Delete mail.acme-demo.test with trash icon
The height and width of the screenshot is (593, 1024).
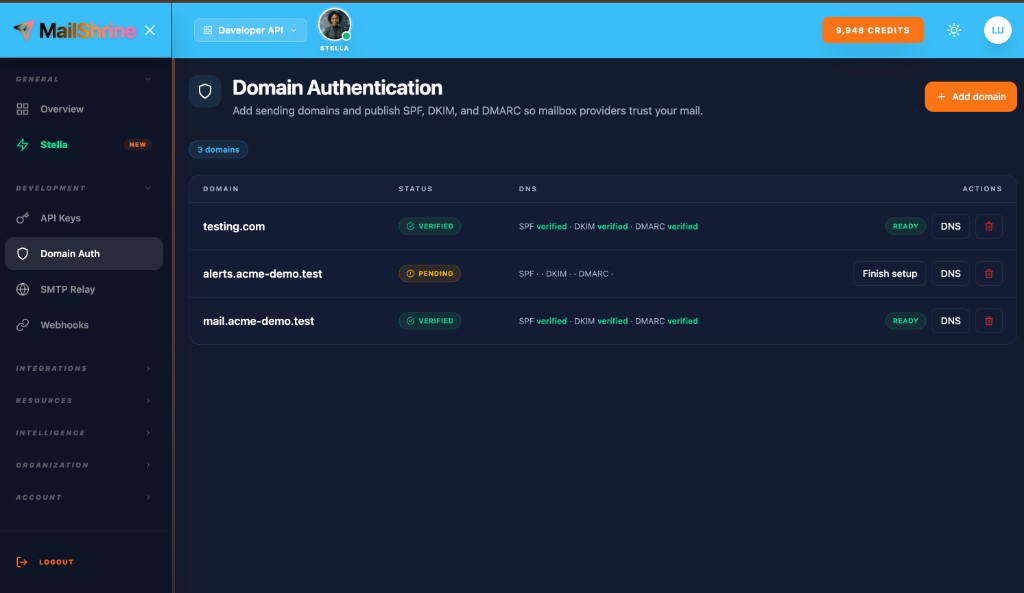point(989,321)
